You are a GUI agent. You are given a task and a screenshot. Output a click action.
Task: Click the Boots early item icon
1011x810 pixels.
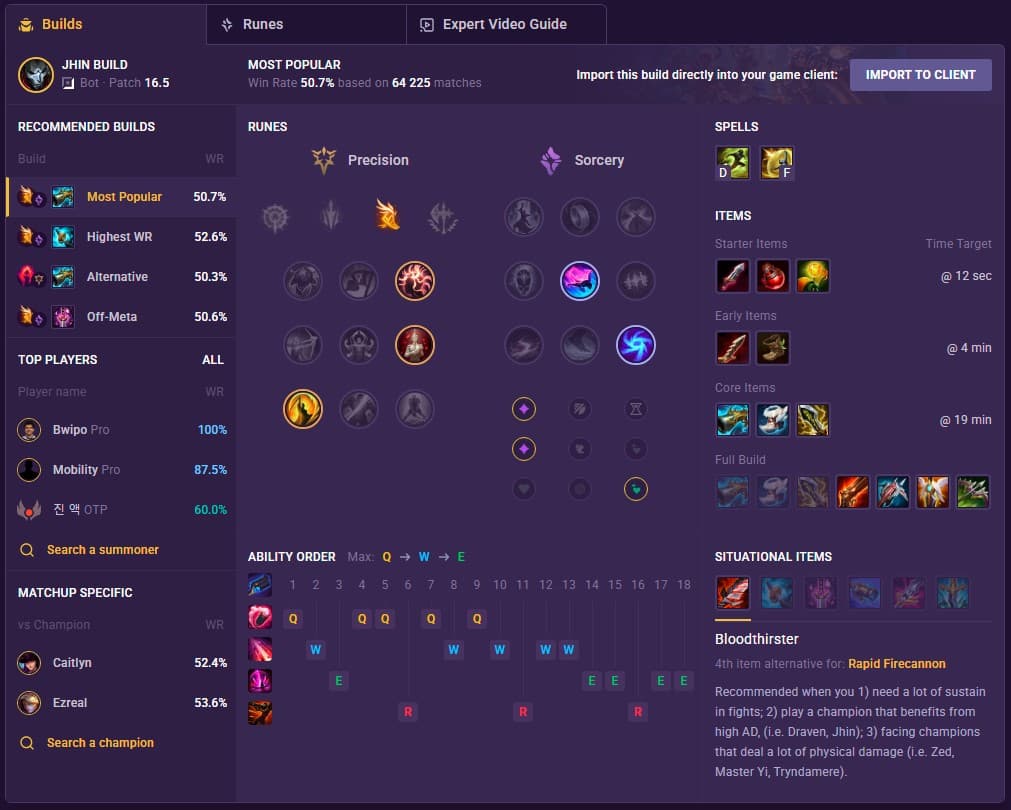click(x=772, y=348)
